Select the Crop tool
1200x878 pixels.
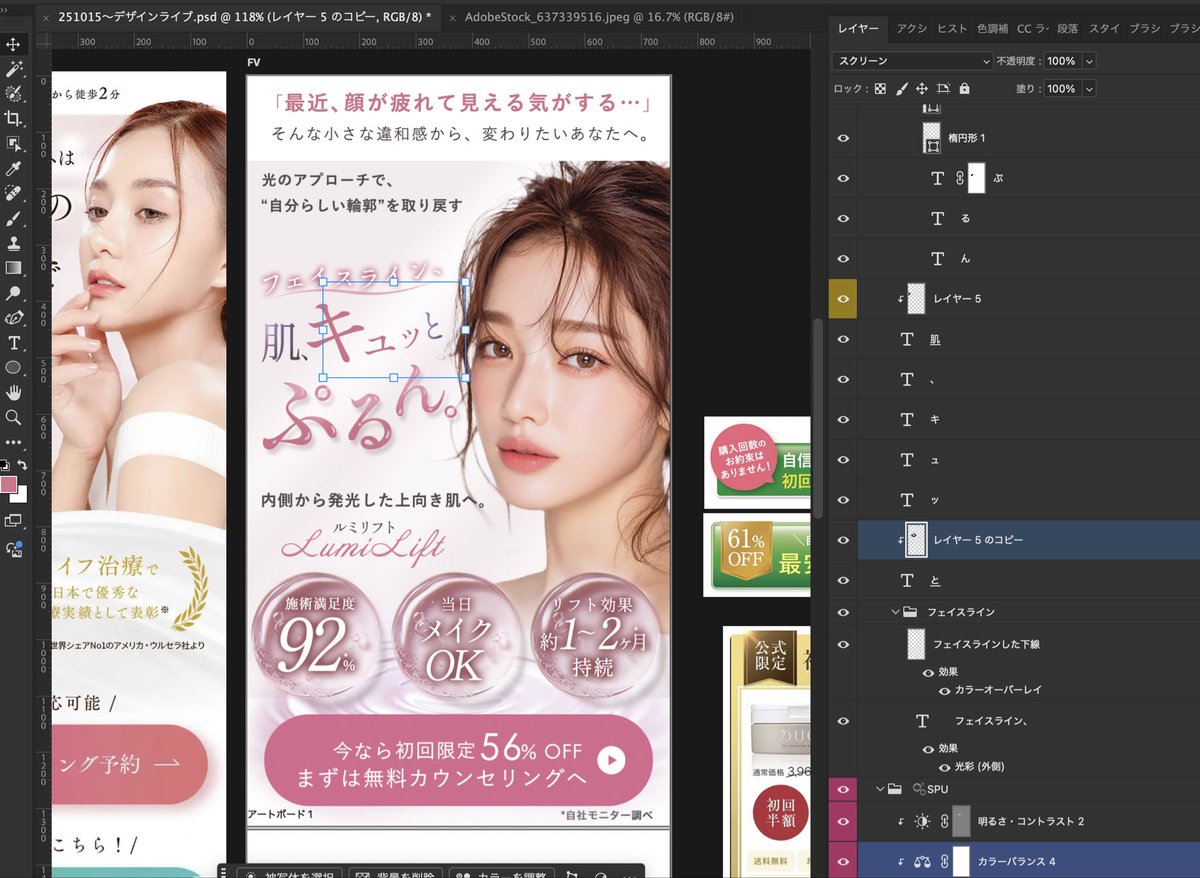(14, 119)
